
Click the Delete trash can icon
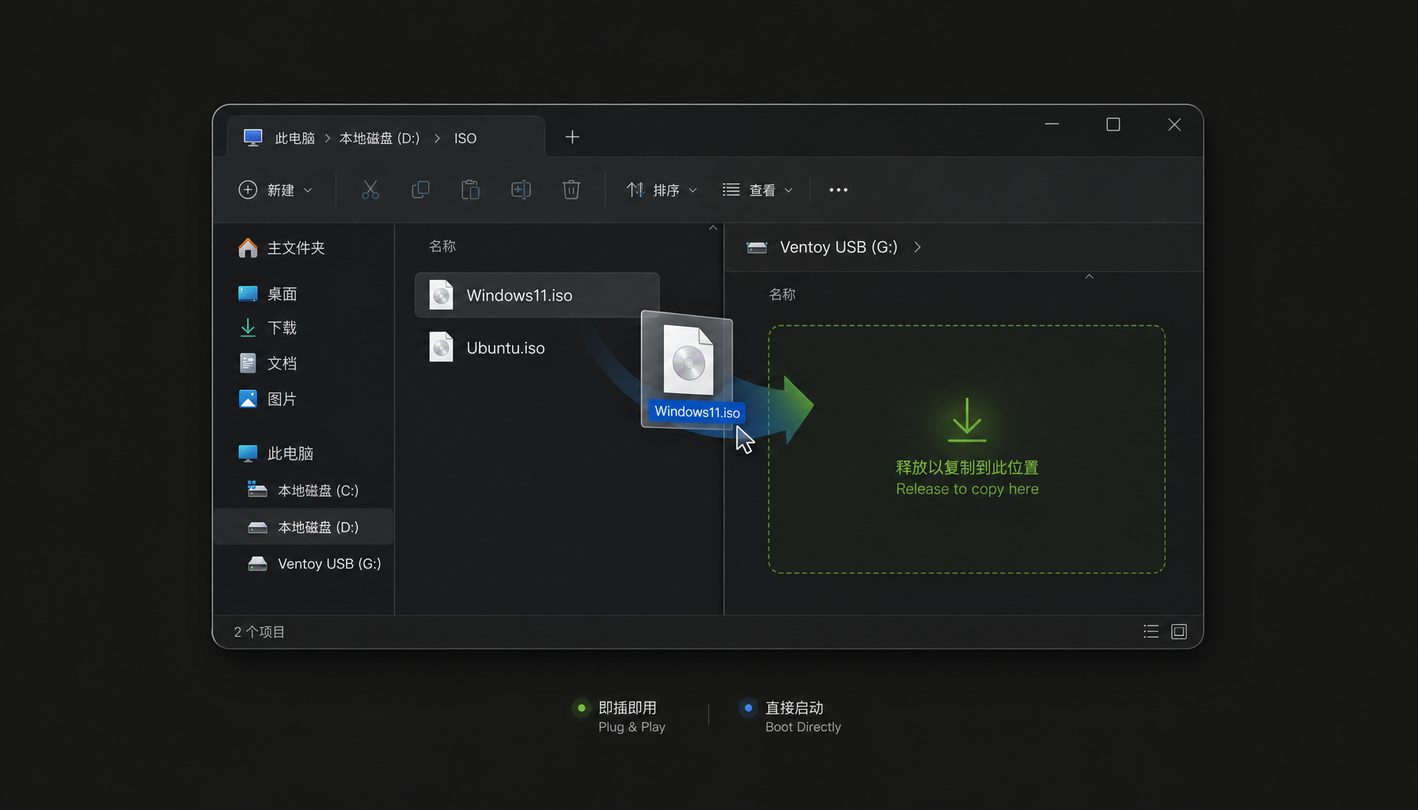[x=571, y=190]
